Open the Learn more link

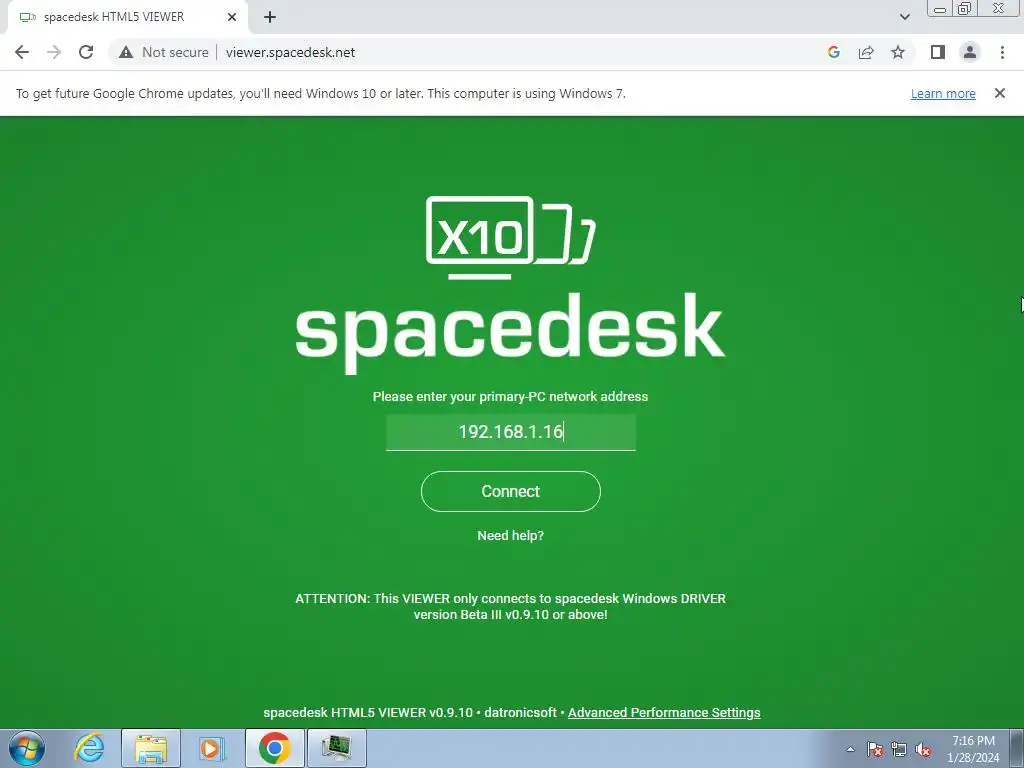click(x=943, y=93)
